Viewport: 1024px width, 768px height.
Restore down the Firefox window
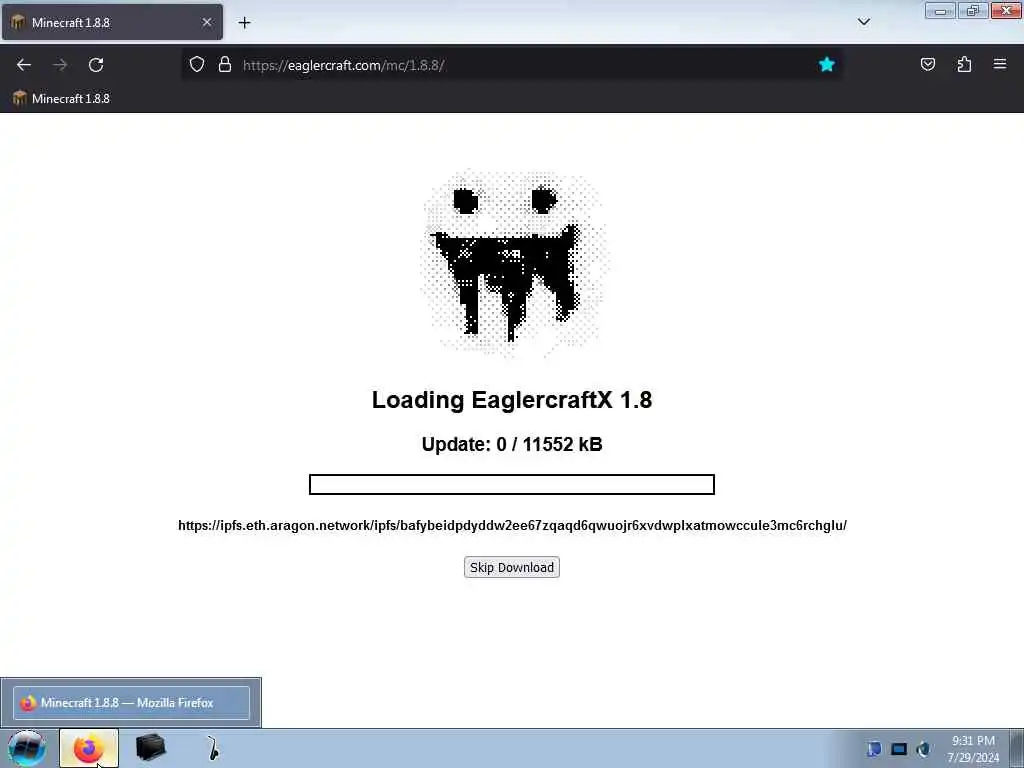coord(973,11)
